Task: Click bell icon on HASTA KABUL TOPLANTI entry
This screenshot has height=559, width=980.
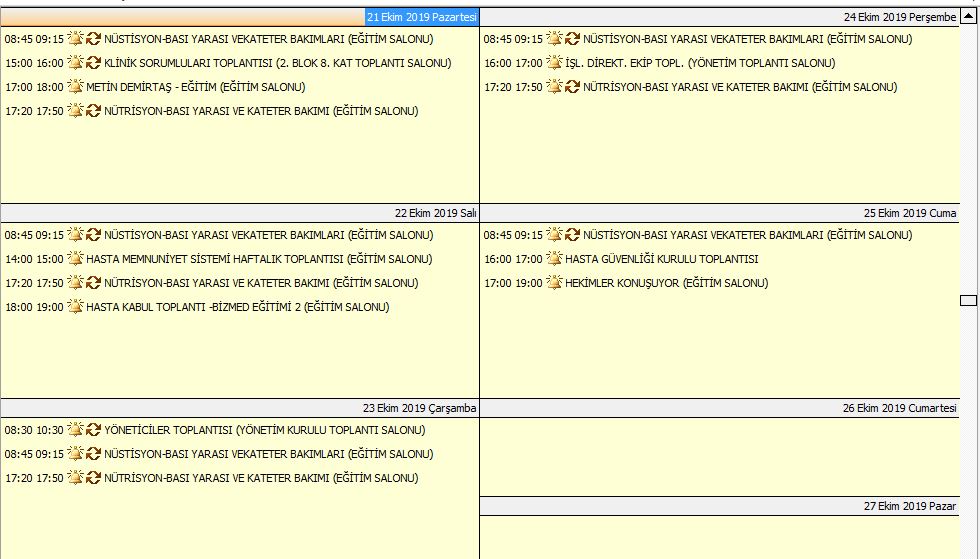Action: tap(75, 307)
